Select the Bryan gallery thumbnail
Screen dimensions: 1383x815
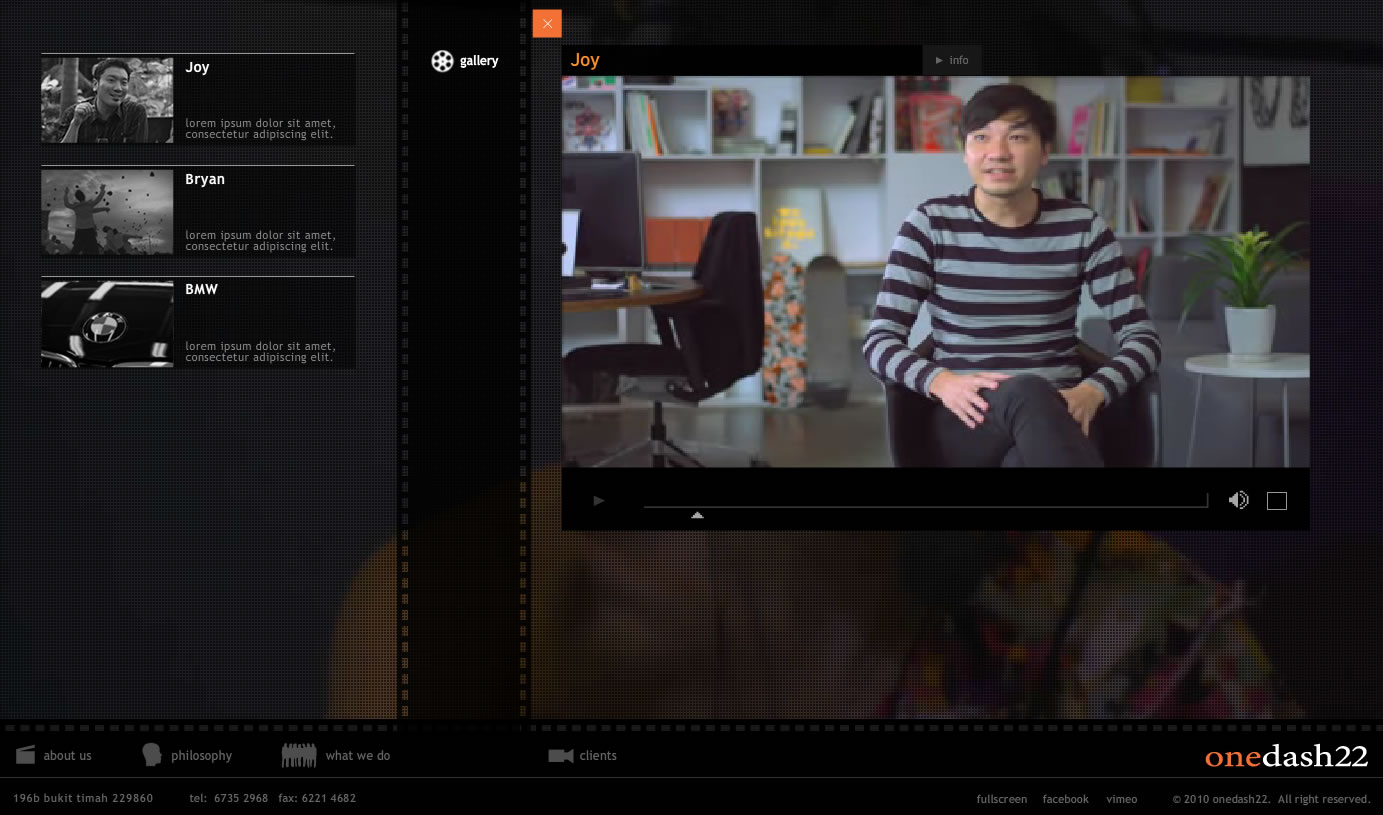pyautogui.click(x=107, y=211)
